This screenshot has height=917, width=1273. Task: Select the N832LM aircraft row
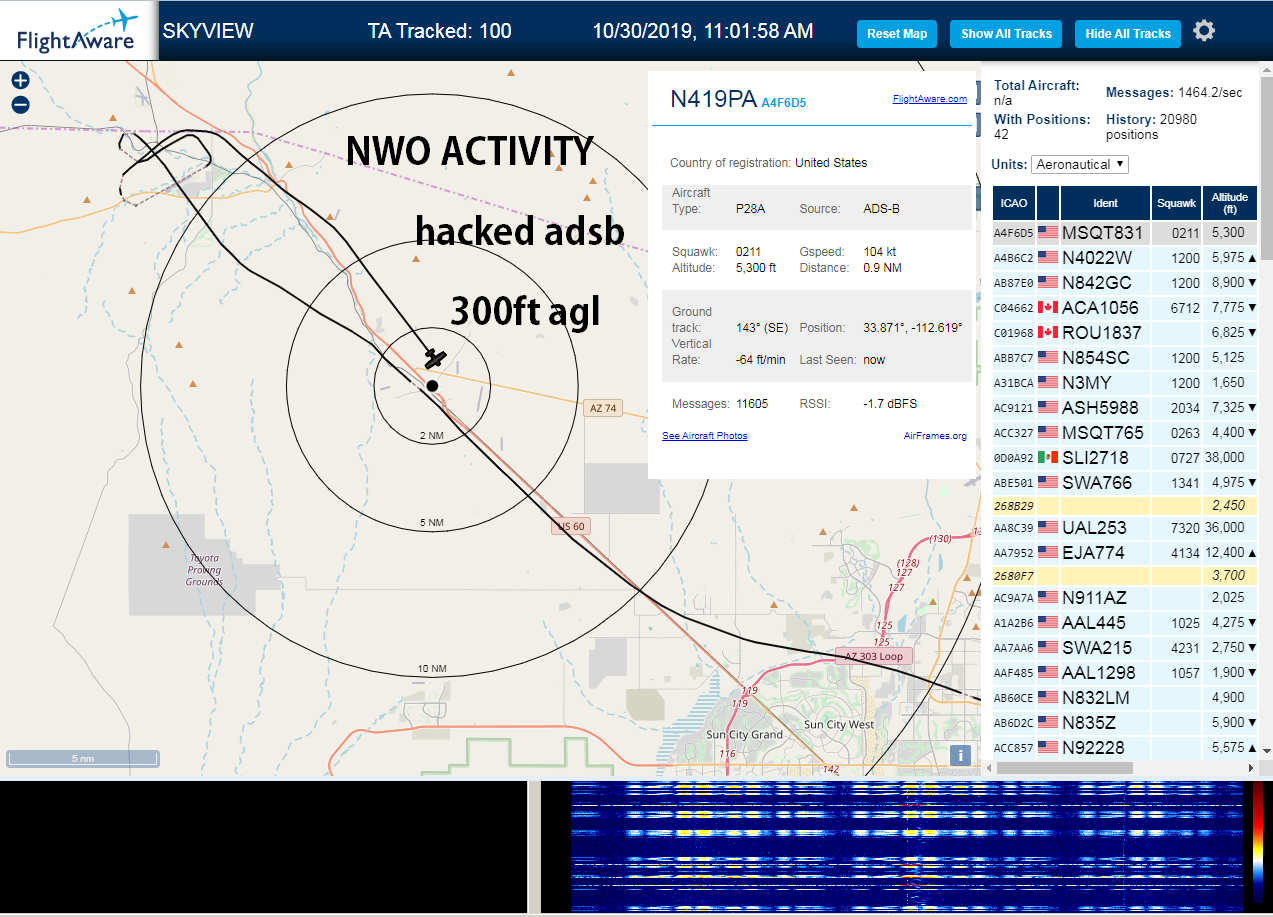(x=1125, y=697)
